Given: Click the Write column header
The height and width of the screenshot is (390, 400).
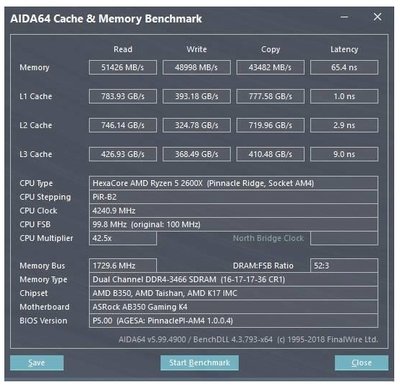Looking at the screenshot, I should click(197, 49).
